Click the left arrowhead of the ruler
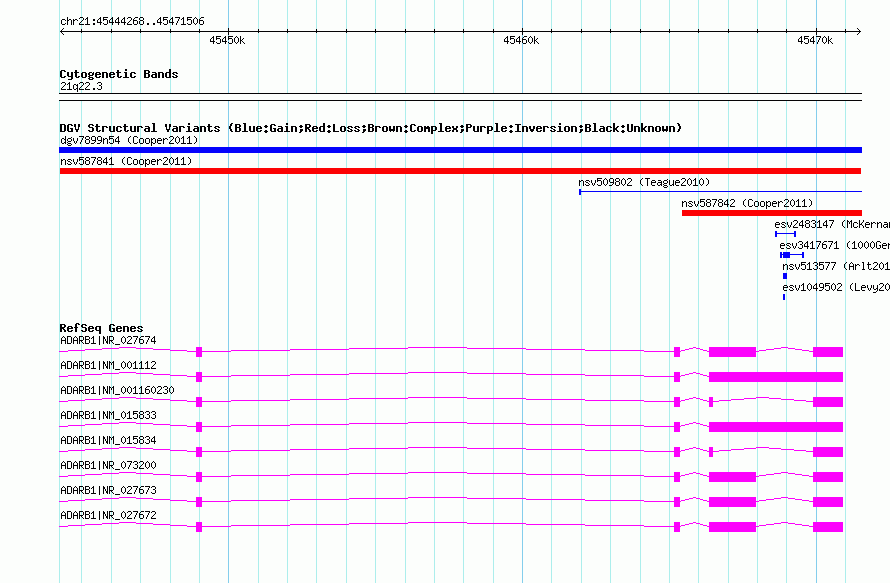The image size is (890, 583). click(62, 32)
